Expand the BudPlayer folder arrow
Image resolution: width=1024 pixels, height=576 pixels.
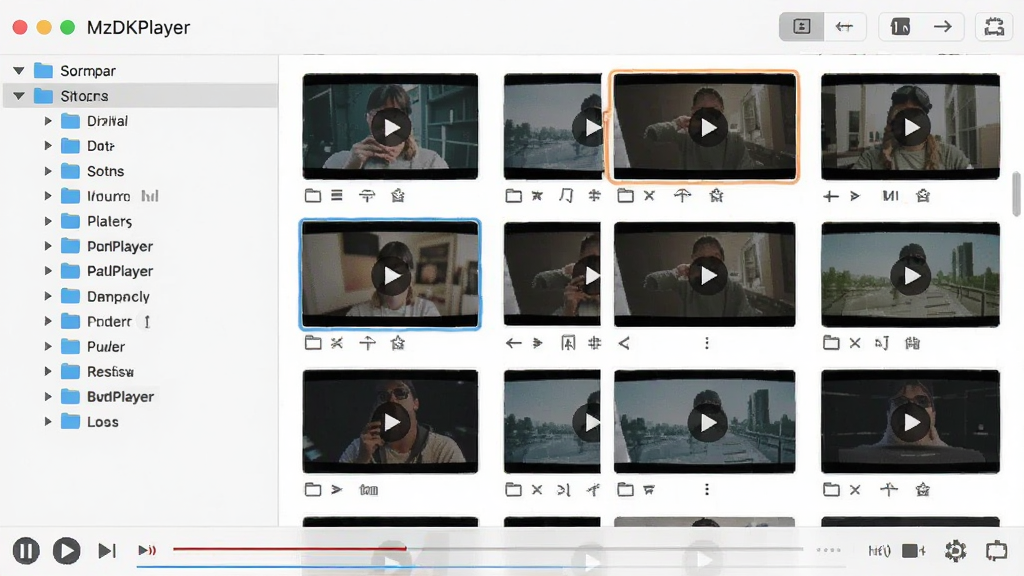click(x=48, y=396)
